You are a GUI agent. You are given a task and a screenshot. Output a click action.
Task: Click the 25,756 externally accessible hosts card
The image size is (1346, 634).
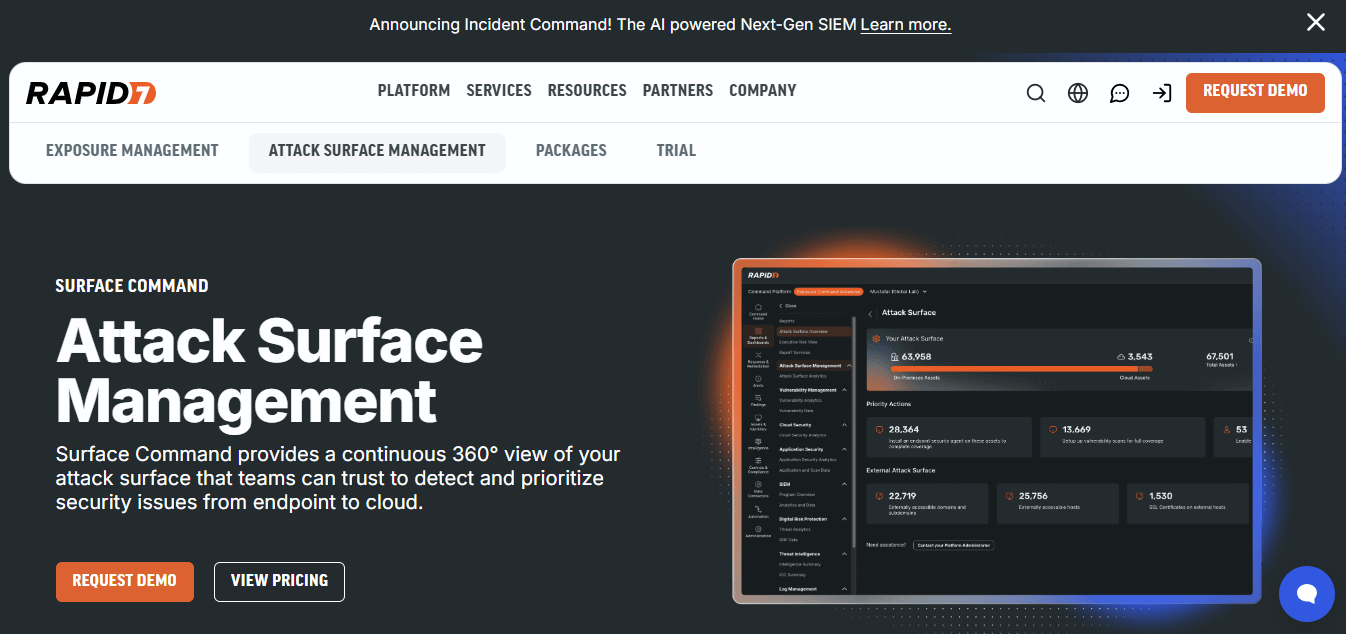[x=1057, y=504]
